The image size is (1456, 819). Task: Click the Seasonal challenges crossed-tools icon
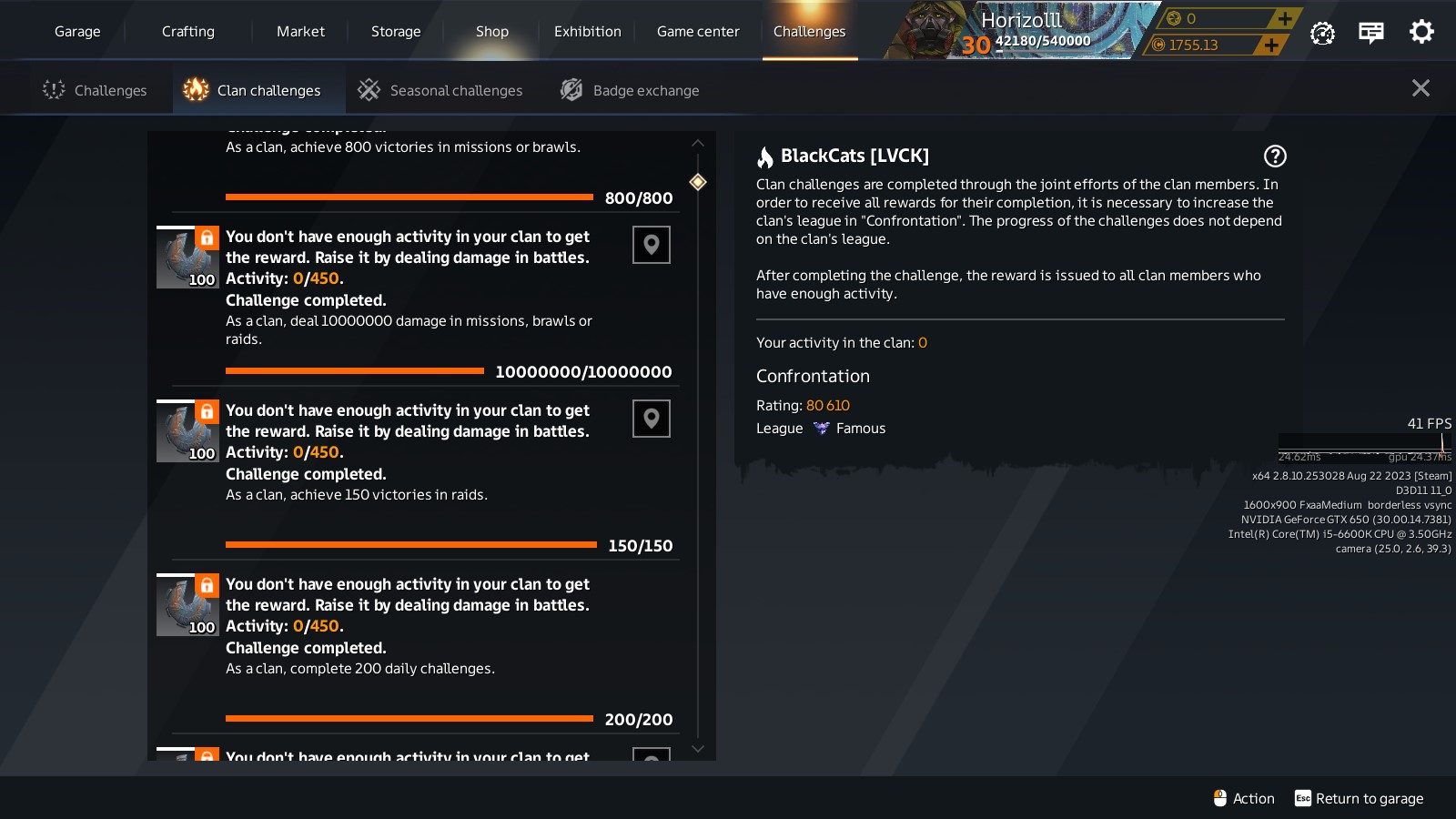[x=369, y=89]
